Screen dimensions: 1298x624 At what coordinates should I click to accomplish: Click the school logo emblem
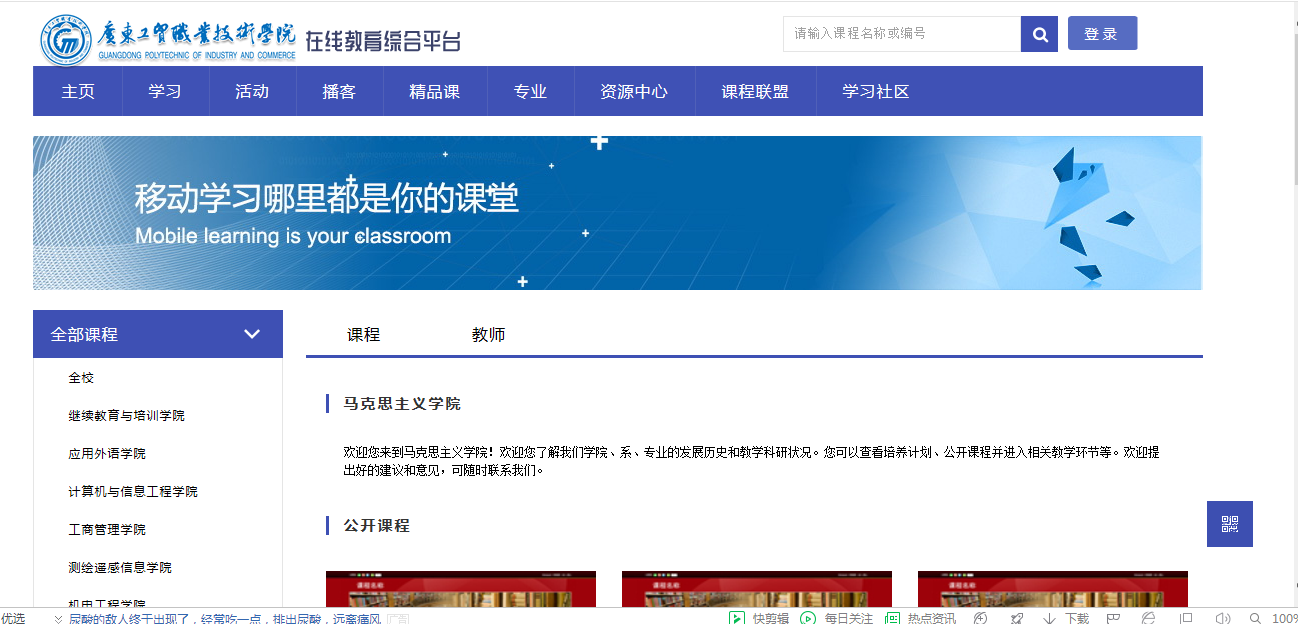click(66, 41)
